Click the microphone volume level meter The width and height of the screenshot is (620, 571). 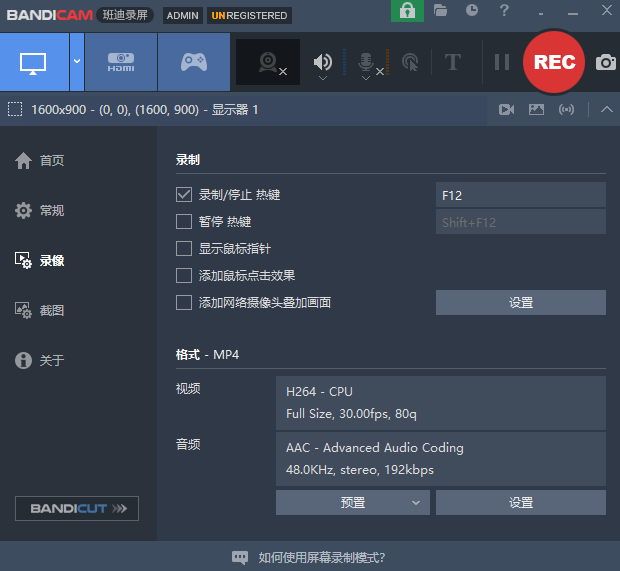(x=387, y=62)
